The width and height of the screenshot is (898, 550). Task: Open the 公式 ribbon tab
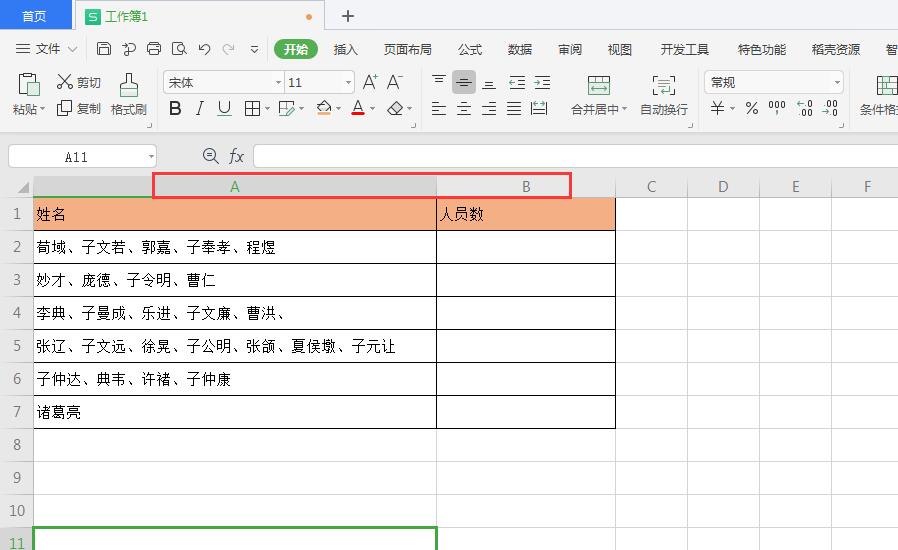[470, 49]
